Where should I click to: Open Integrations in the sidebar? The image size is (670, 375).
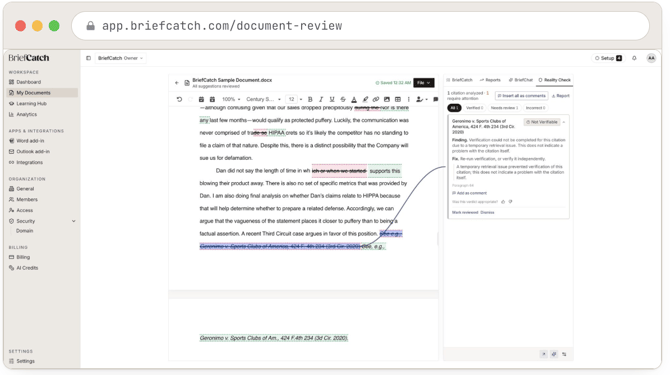point(43,162)
